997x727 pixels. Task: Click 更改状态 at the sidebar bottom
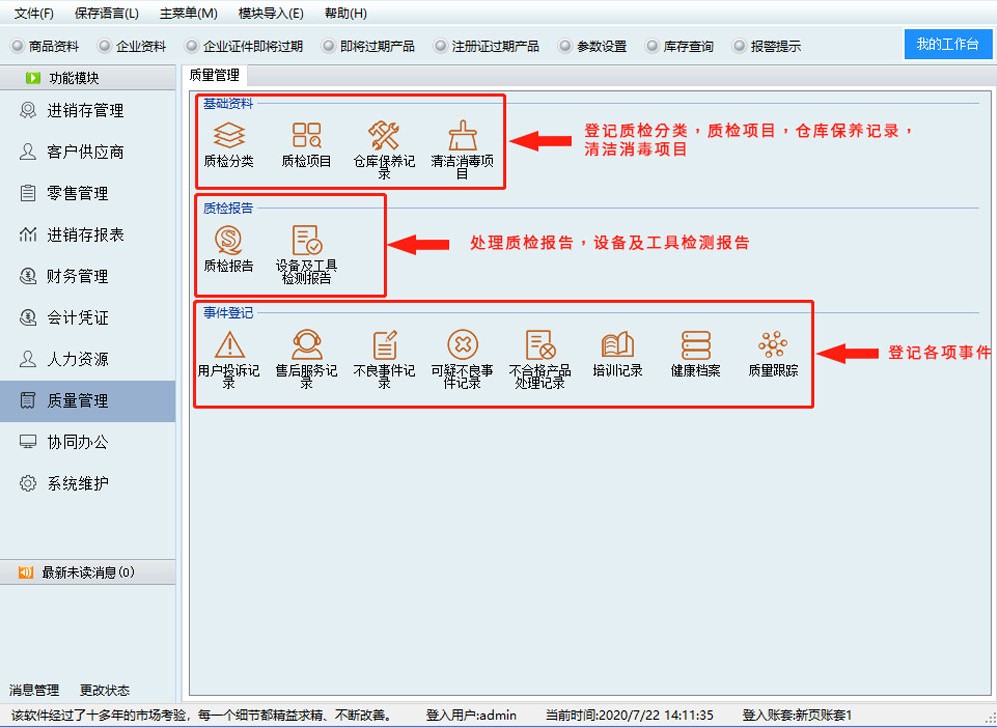(105, 690)
